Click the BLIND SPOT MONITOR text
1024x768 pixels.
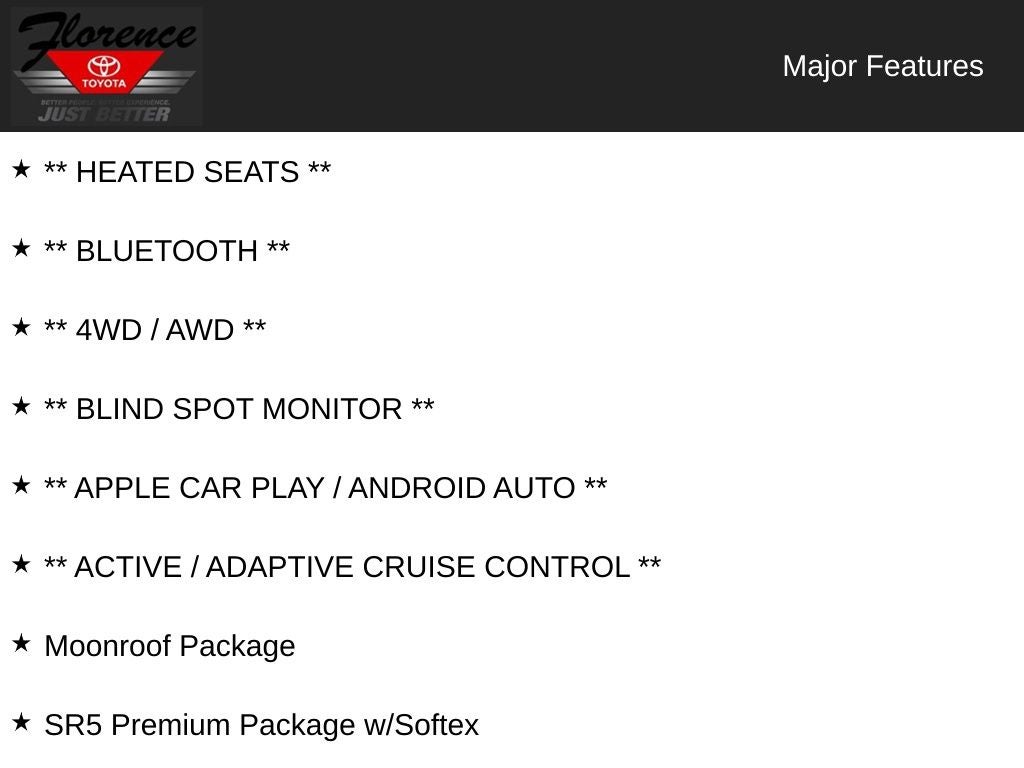click(x=239, y=409)
